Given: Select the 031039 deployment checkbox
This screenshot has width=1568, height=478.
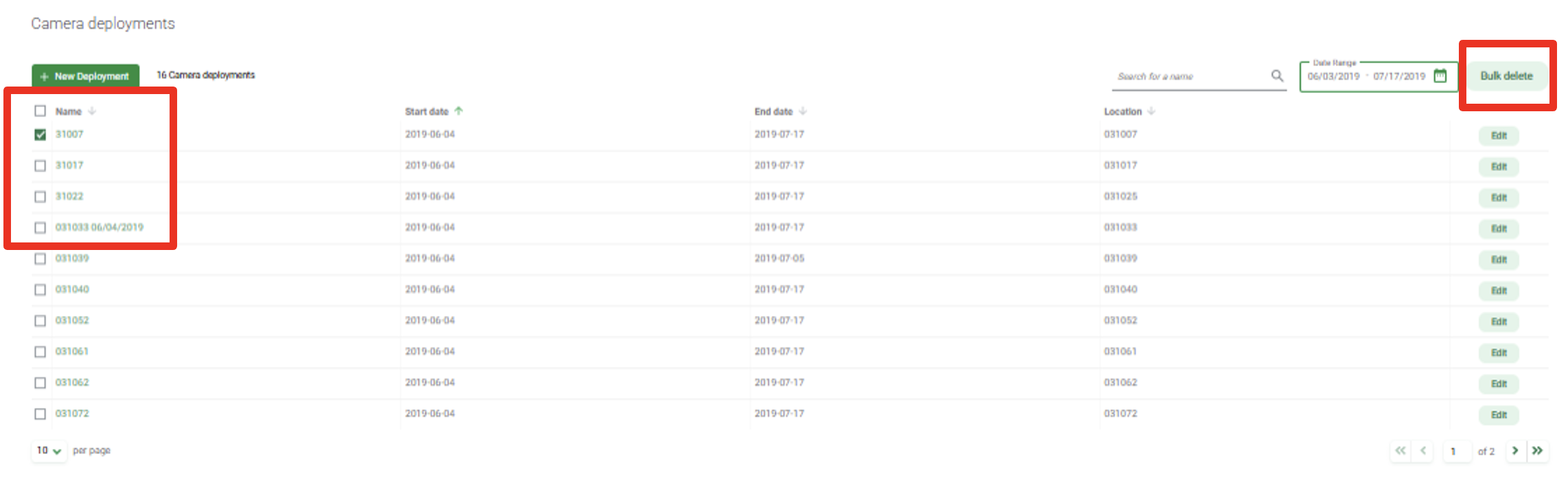Looking at the screenshot, I should 41,259.
